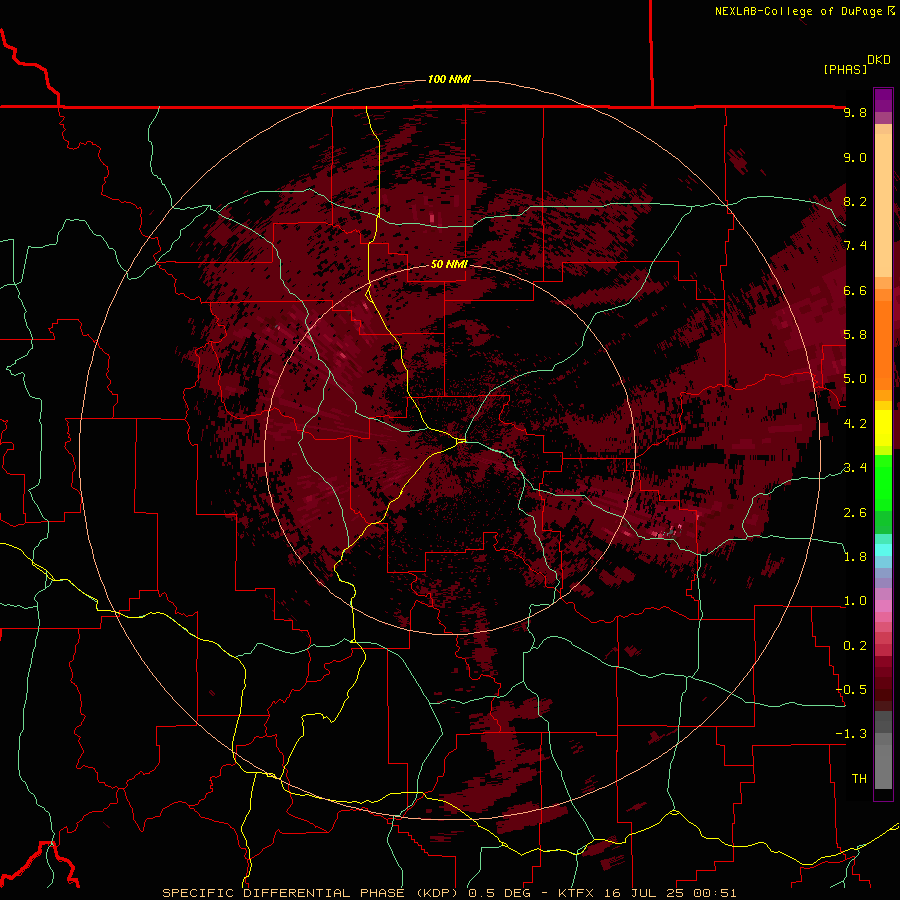
Task: Pick the pink color bar segment
Action: click(x=883, y=606)
